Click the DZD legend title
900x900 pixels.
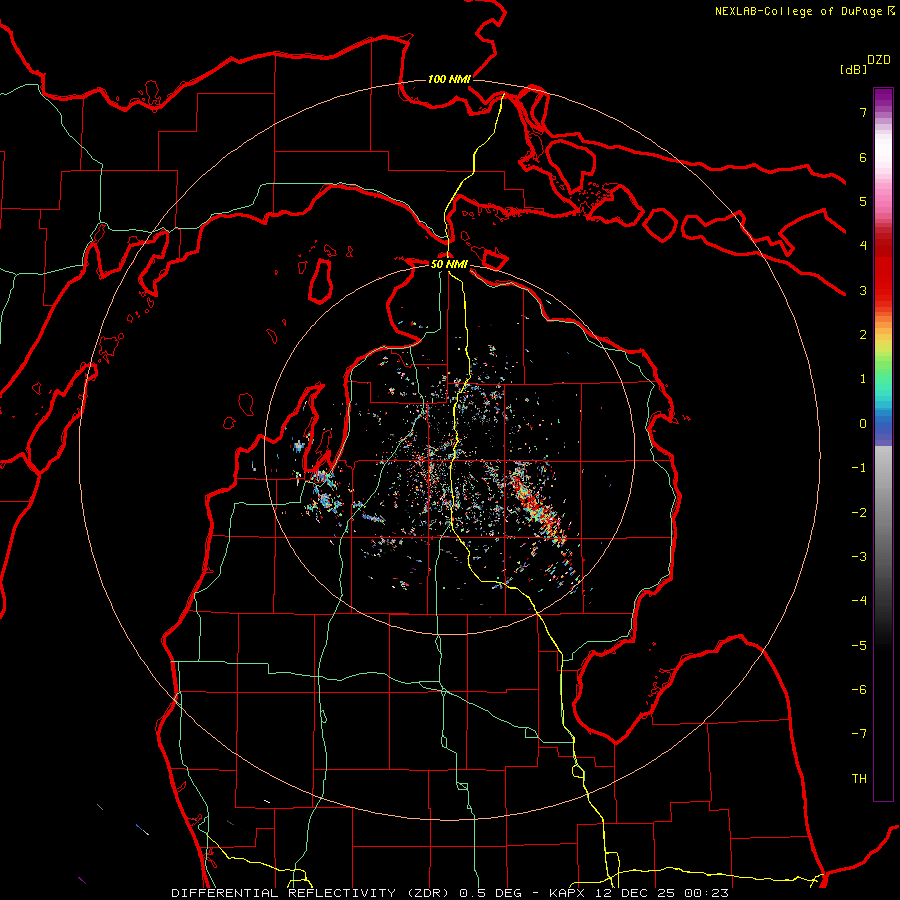click(879, 60)
